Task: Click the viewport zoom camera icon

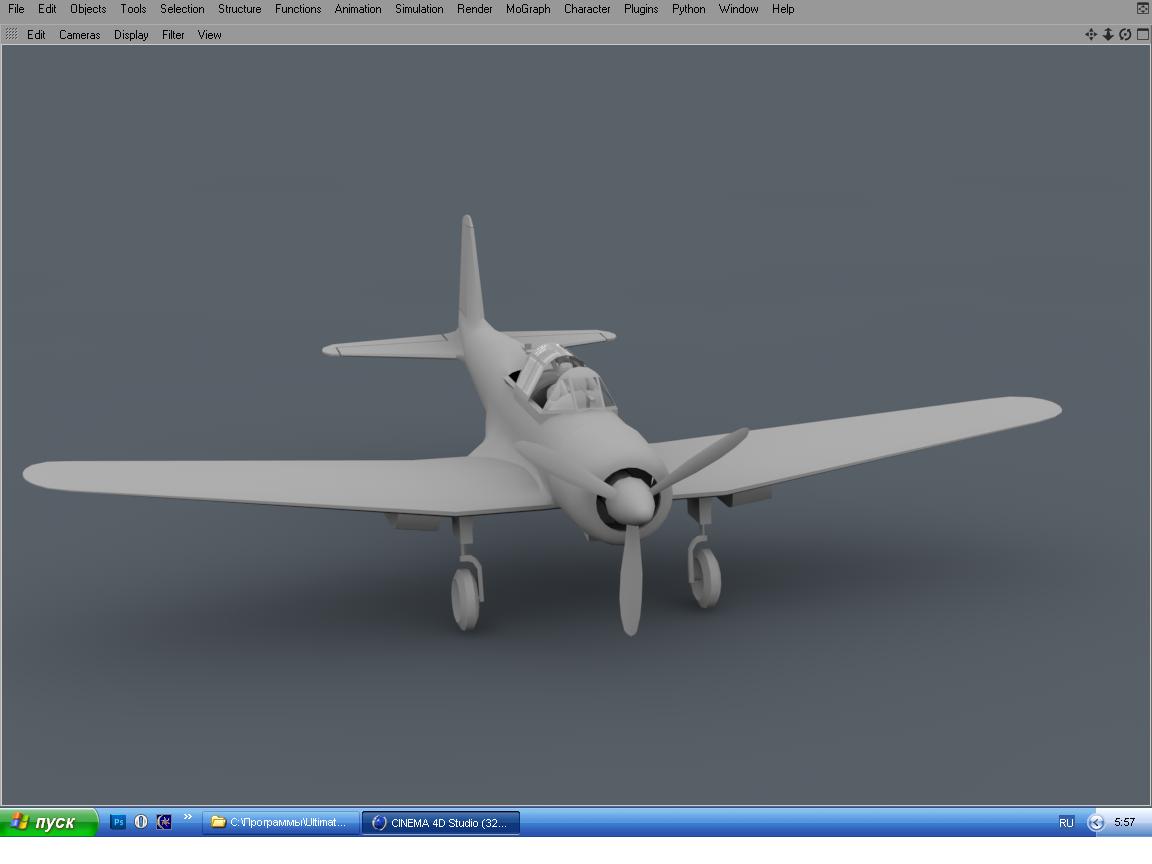Action: (1108, 35)
